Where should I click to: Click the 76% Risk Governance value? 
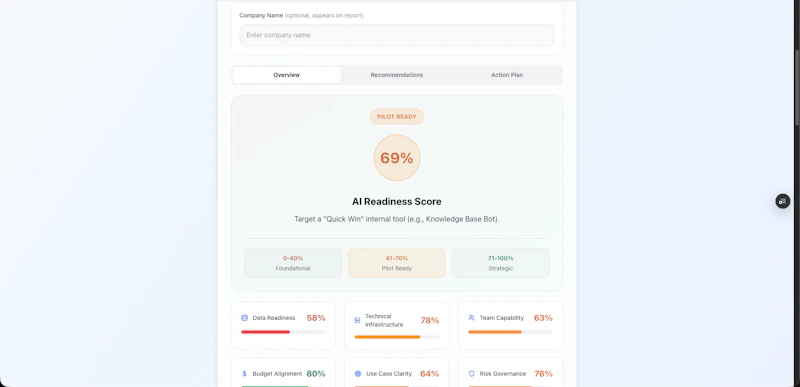[x=543, y=374]
